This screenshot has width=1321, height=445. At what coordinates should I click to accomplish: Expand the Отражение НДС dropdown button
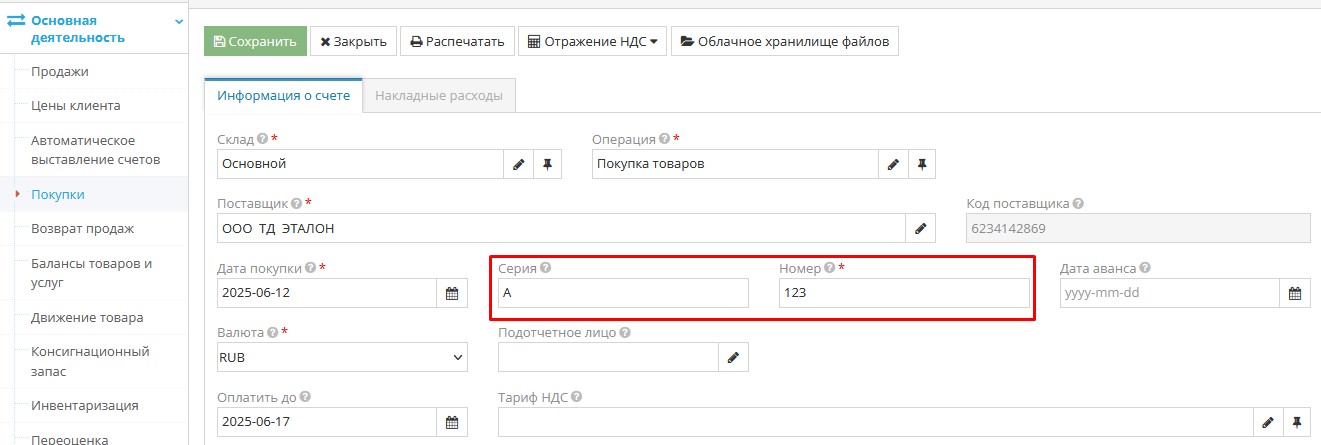pyautogui.click(x=592, y=42)
